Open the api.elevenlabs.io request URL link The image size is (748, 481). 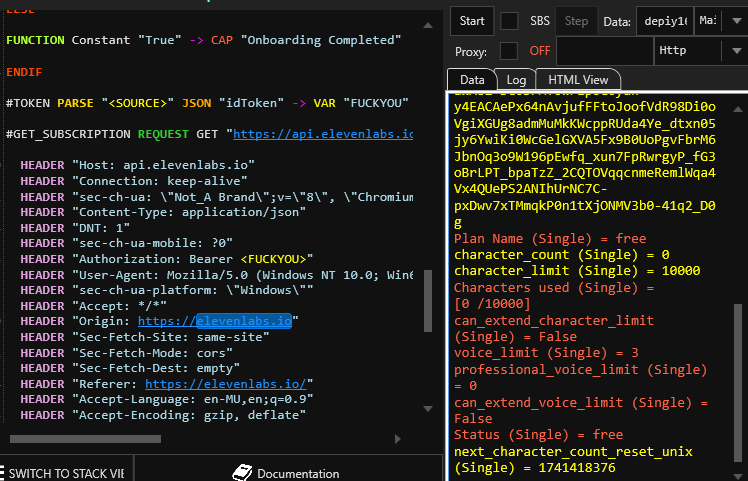(x=323, y=134)
